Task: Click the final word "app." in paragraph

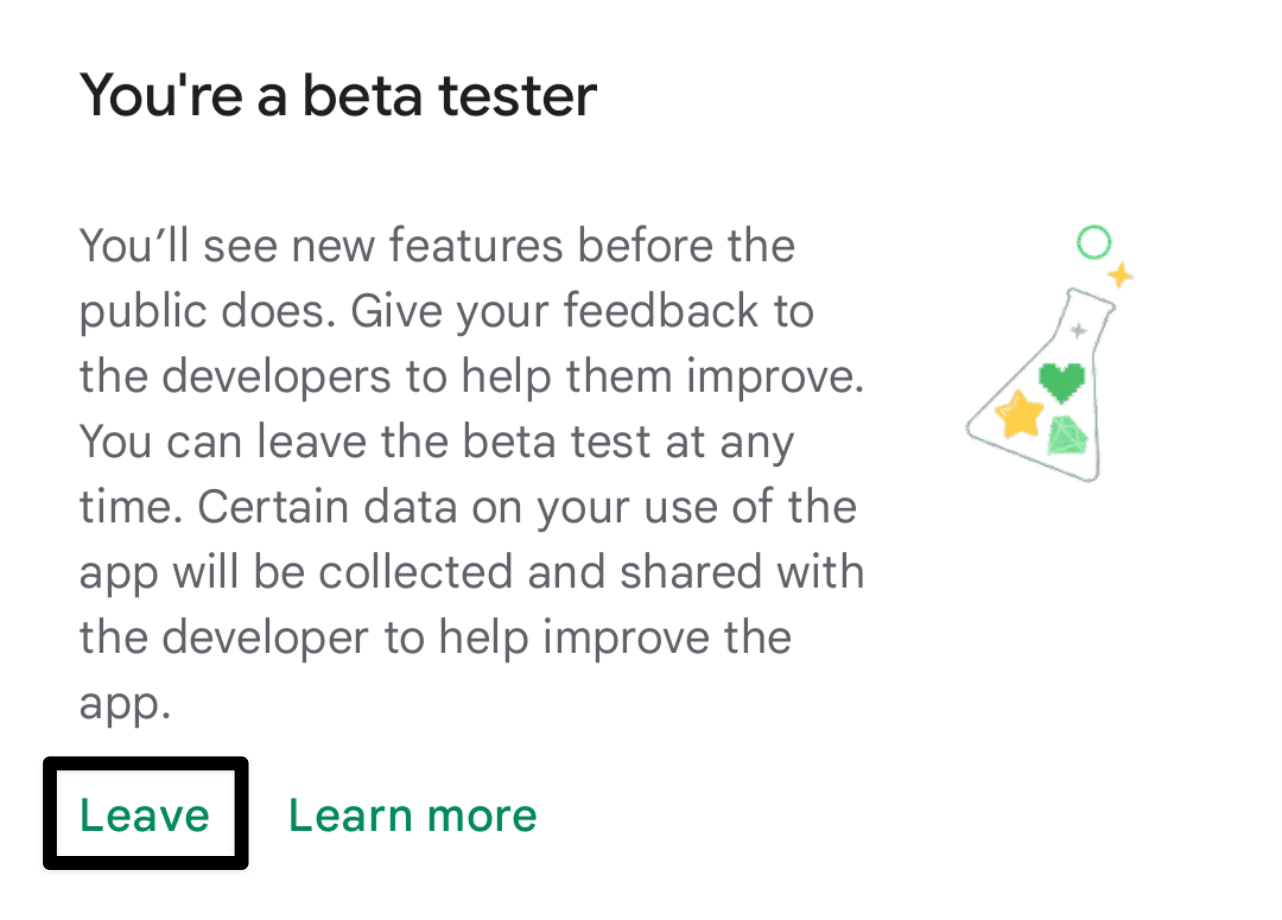Action: tap(126, 706)
